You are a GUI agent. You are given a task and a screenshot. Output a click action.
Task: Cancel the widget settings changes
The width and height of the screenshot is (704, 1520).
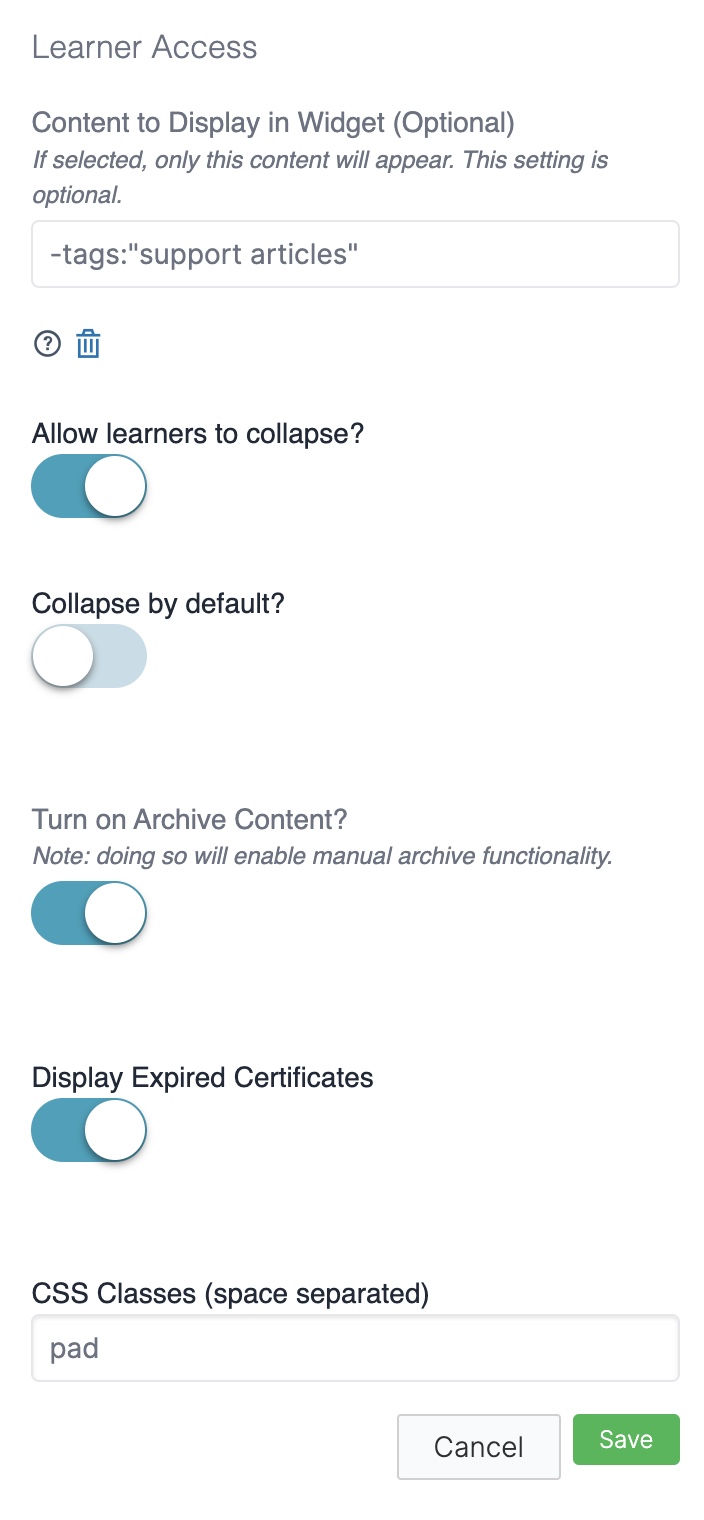click(479, 1447)
